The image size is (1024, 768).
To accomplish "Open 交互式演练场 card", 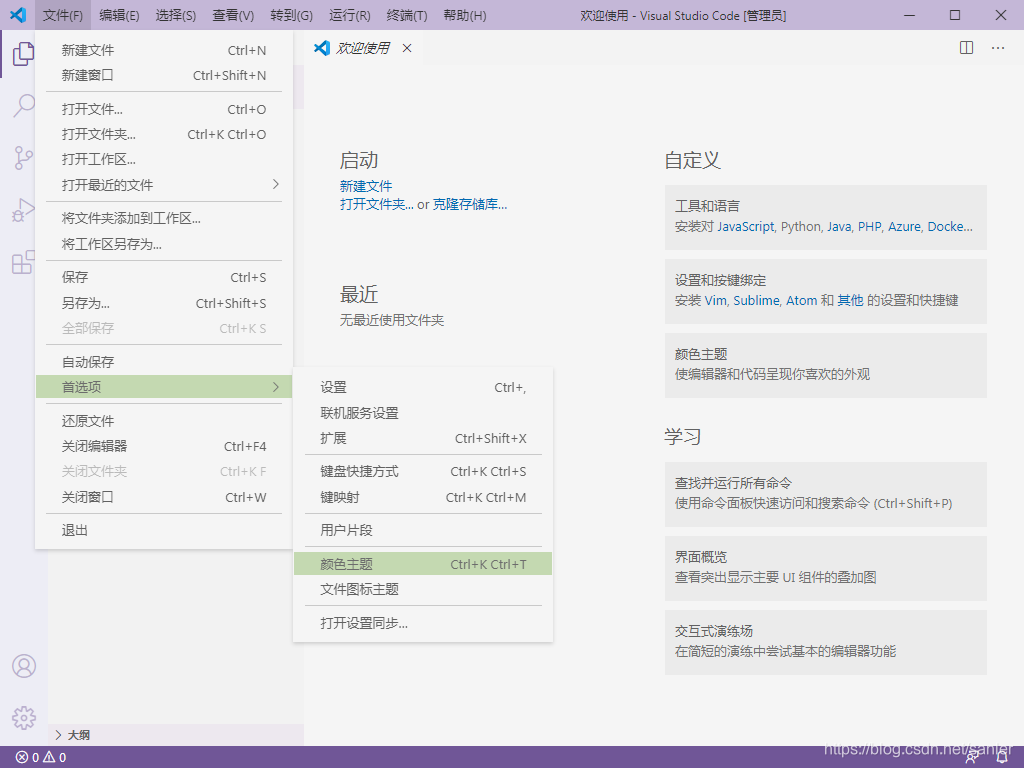I will coord(825,642).
